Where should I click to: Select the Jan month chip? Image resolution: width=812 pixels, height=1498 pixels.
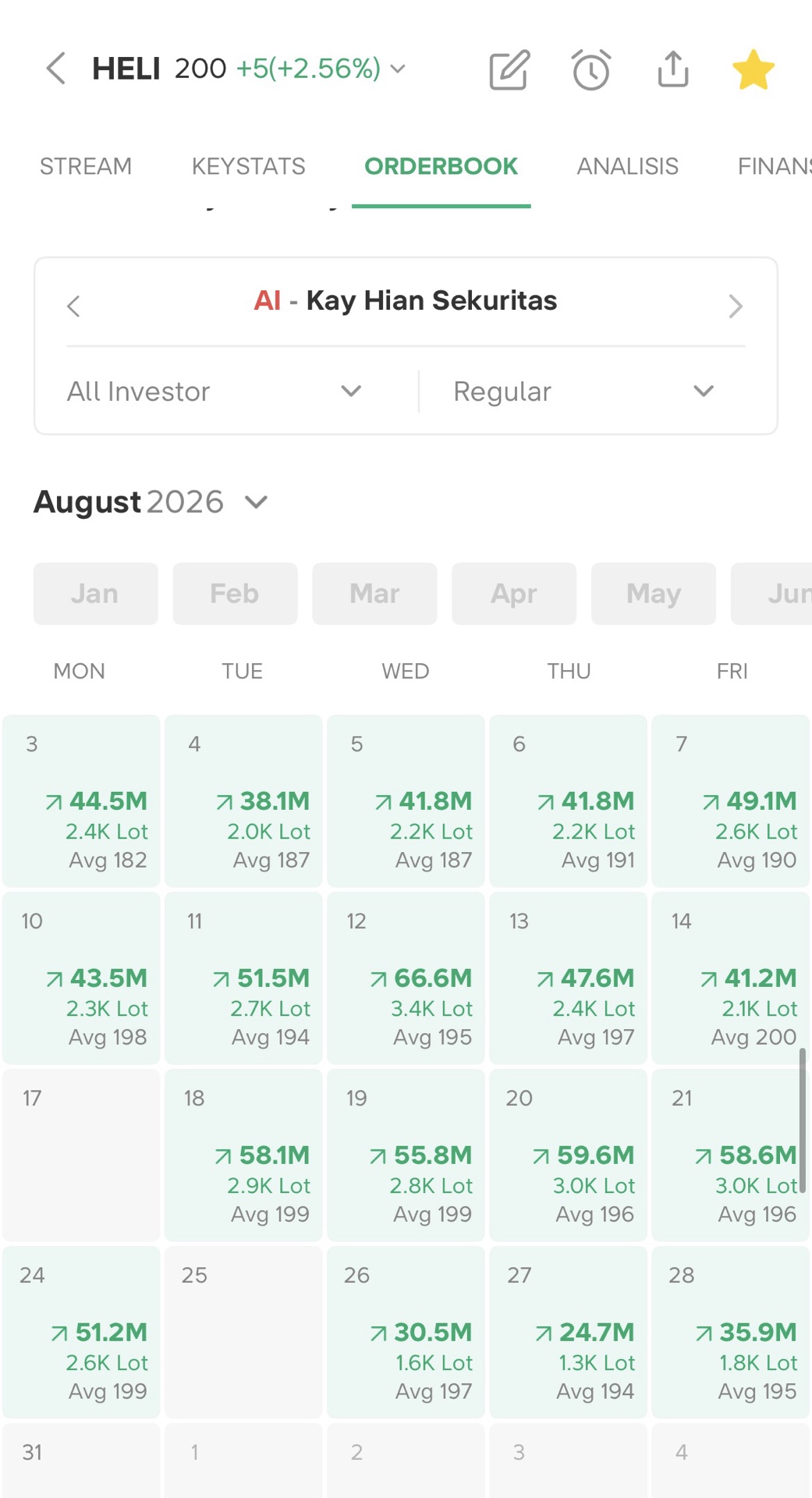[x=95, y=594]
